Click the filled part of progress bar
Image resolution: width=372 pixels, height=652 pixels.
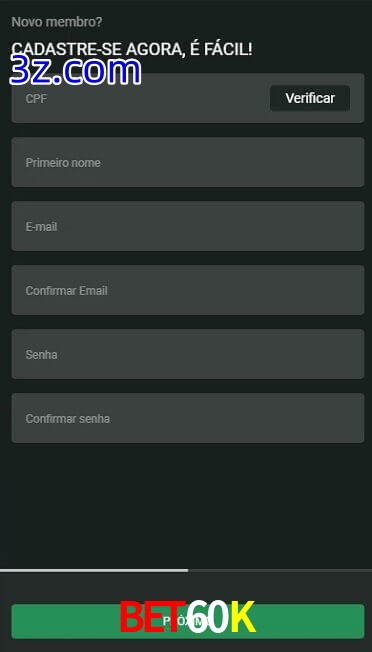point(94,570)
